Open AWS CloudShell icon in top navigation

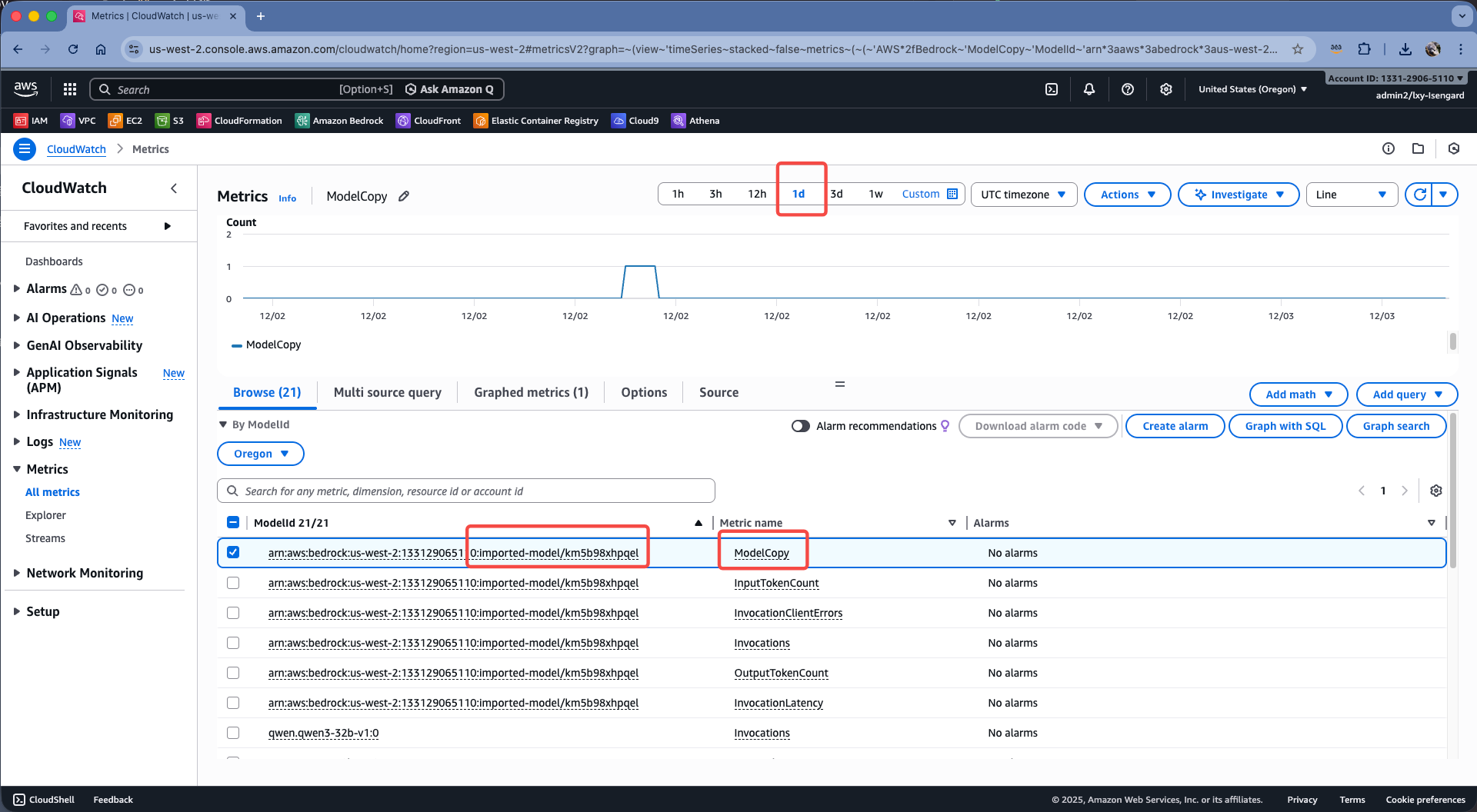(x=1052, y=89)
